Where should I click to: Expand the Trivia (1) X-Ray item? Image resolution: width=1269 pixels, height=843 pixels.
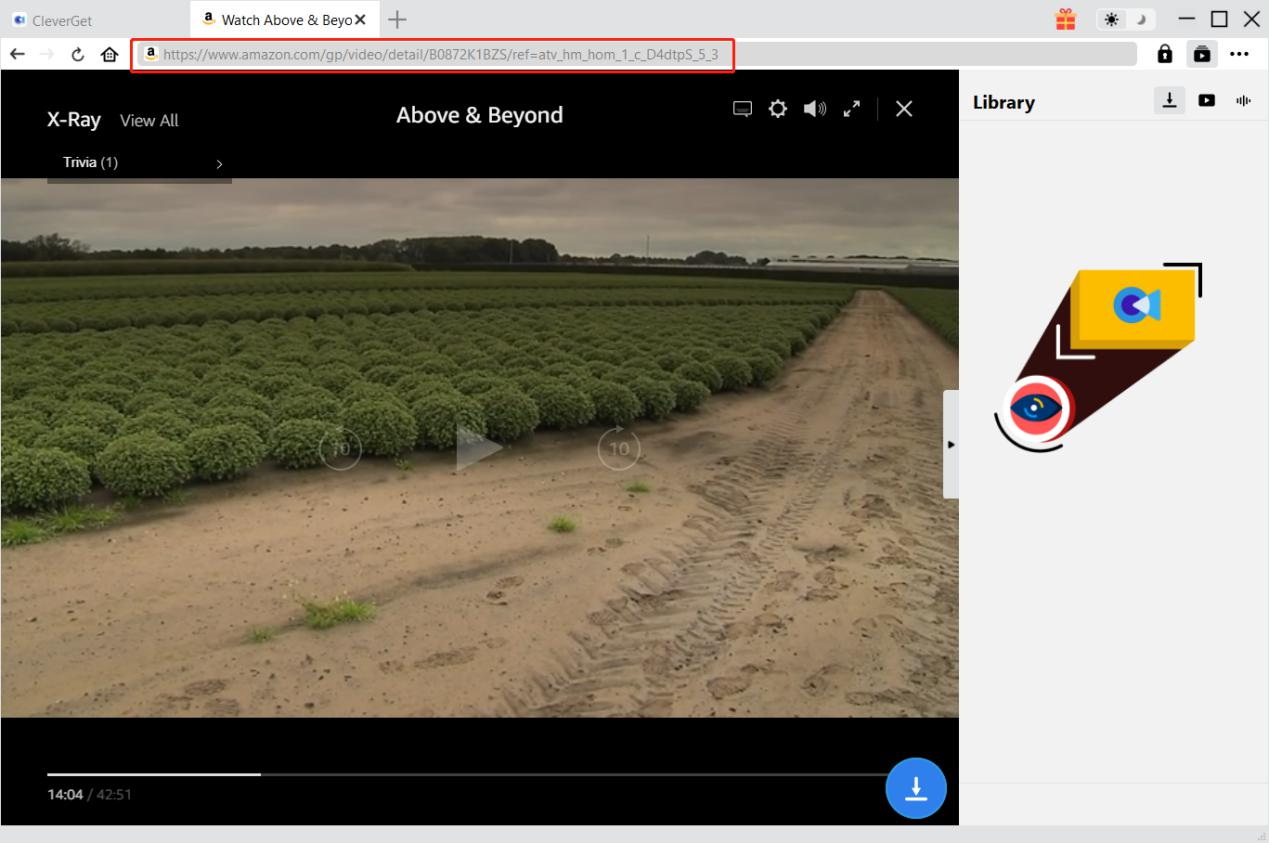pos(140,163)
